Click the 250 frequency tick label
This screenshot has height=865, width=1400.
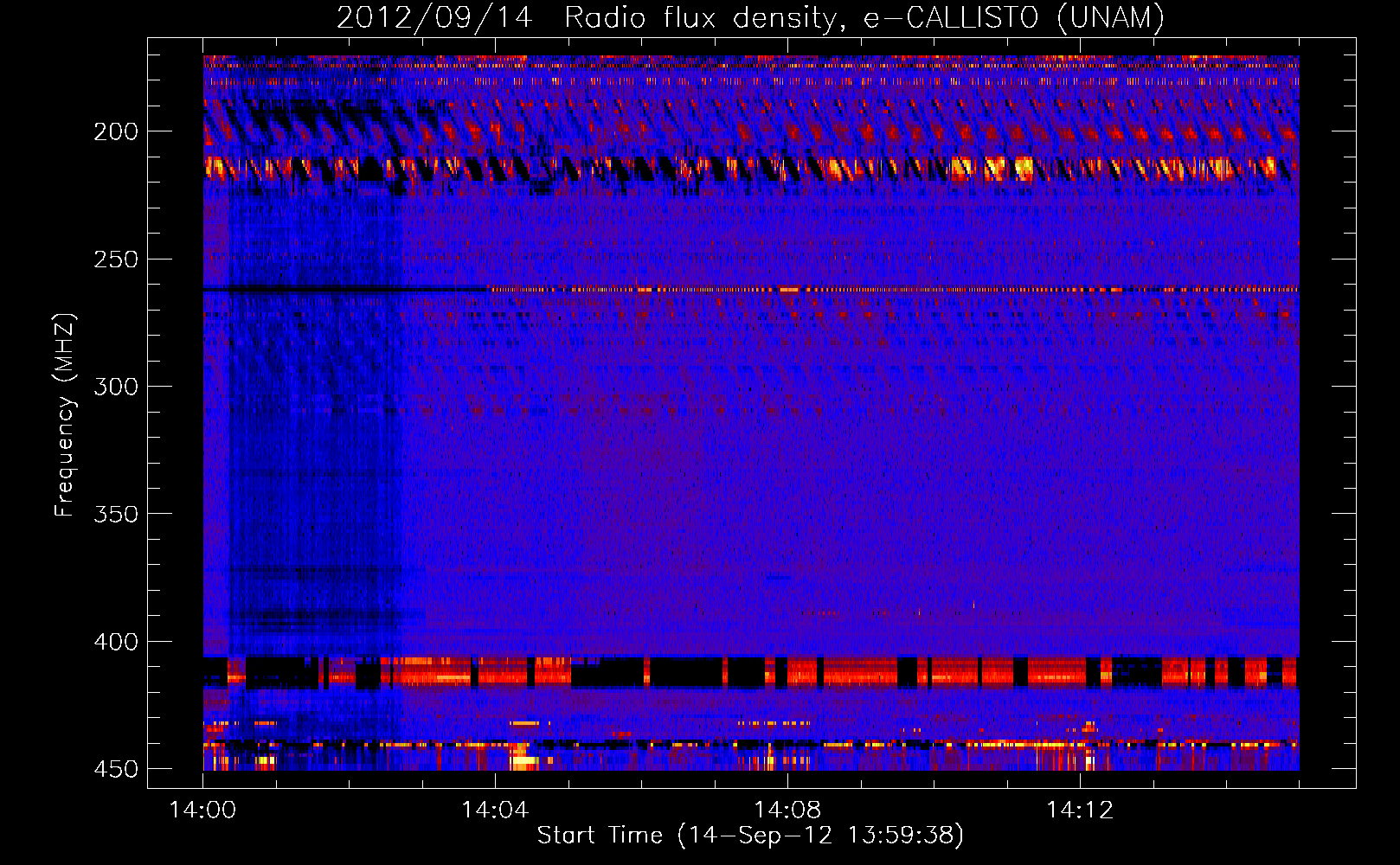[116, 259]
